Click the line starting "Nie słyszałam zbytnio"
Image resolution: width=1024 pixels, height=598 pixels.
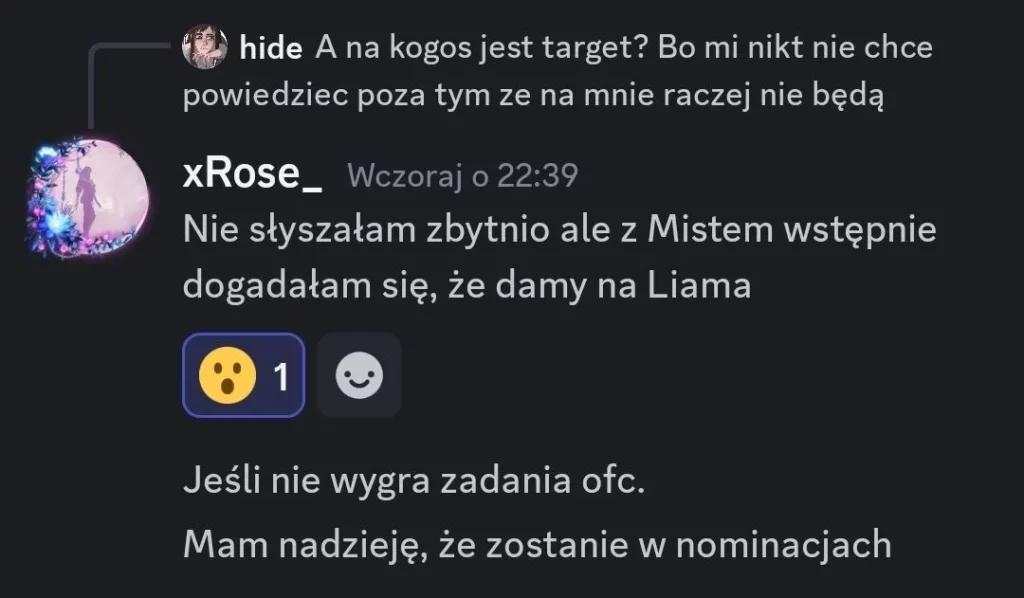[x=560, y=229]
